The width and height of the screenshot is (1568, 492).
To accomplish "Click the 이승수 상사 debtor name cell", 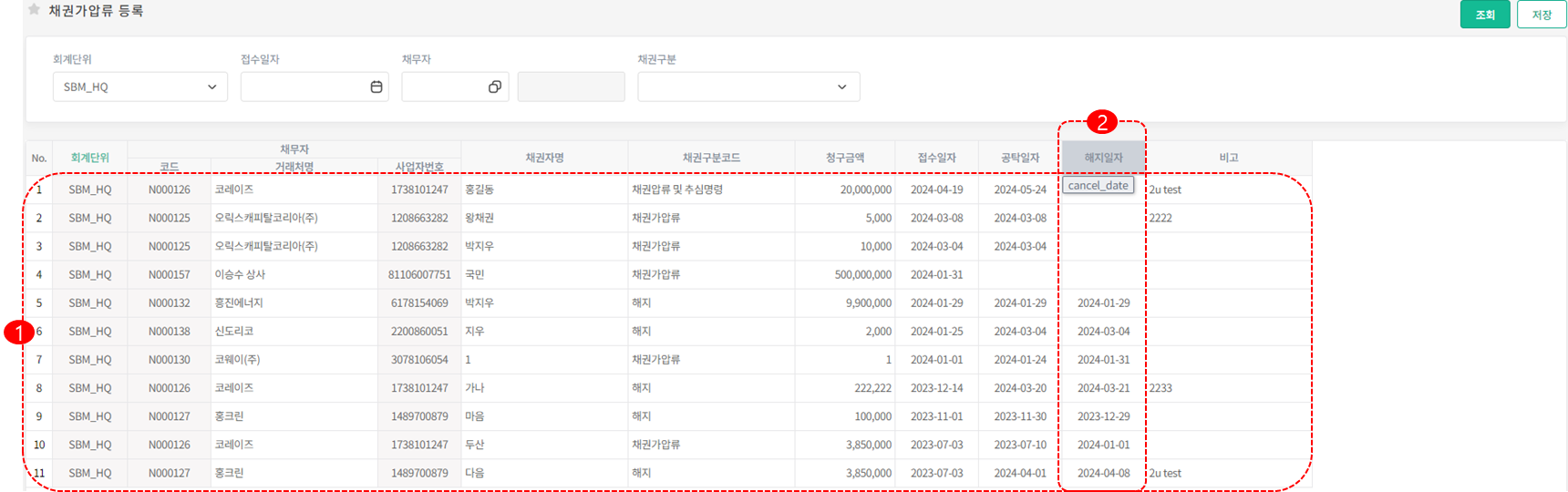I will 241,274.
